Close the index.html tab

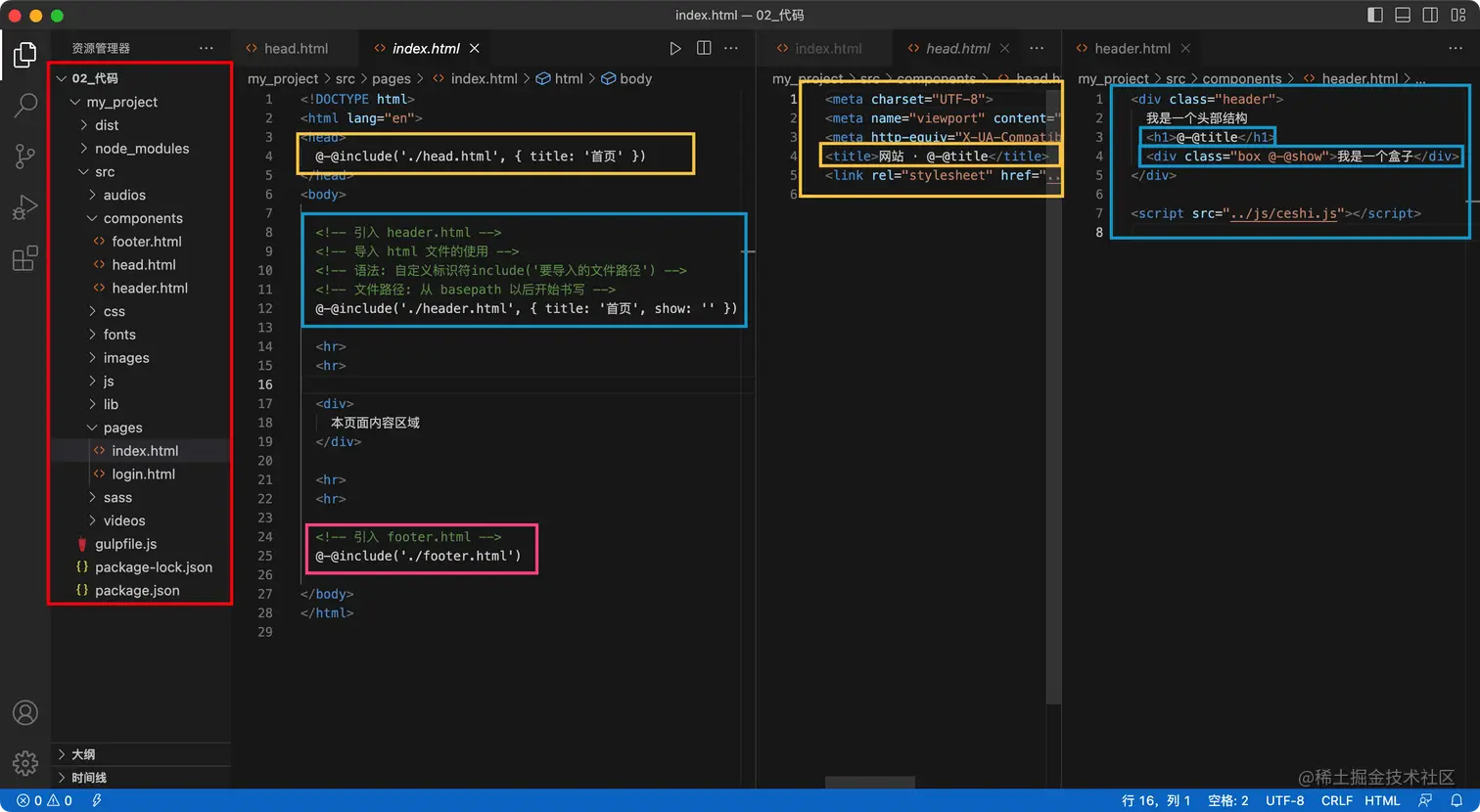(x=475, y=48)
